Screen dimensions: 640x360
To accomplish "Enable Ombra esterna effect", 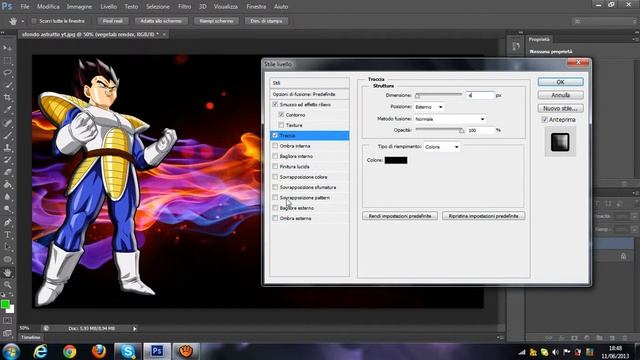I will coord(275,218).
